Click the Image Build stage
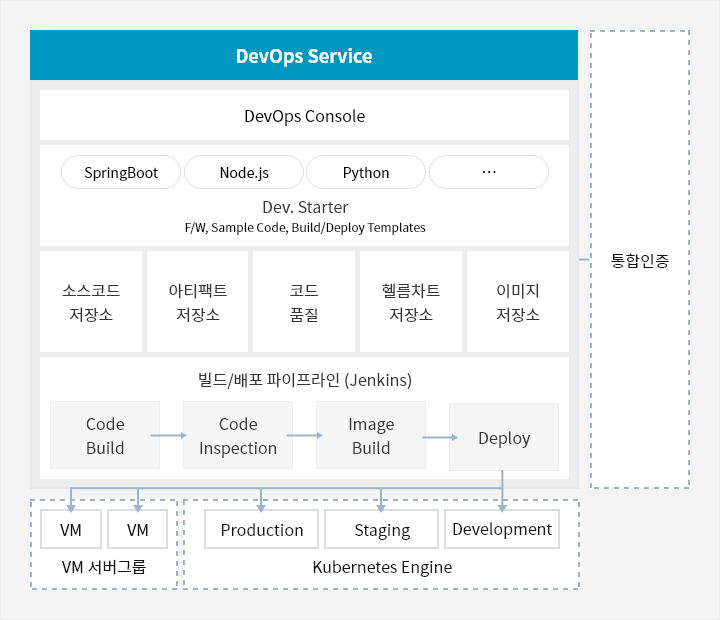 coord(371,435)
